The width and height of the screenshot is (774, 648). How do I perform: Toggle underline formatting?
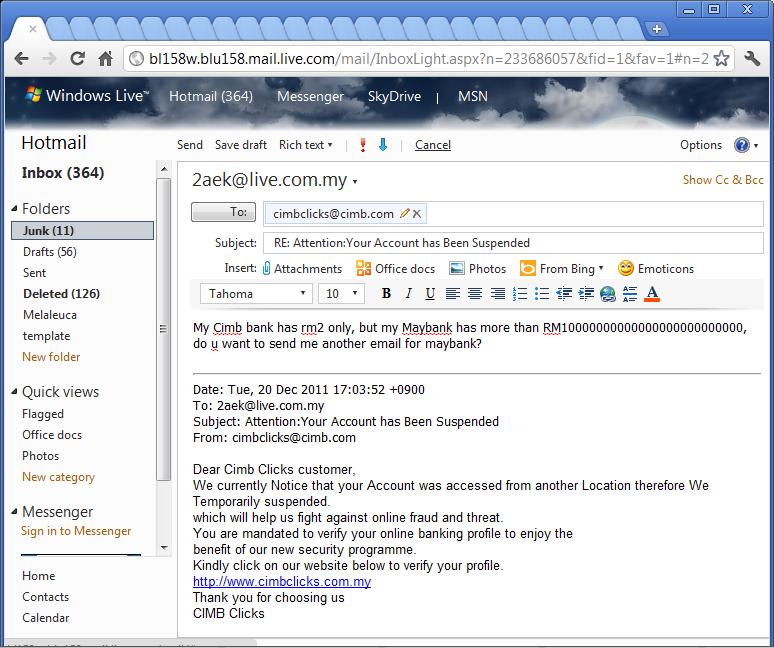tap(430, 294)
